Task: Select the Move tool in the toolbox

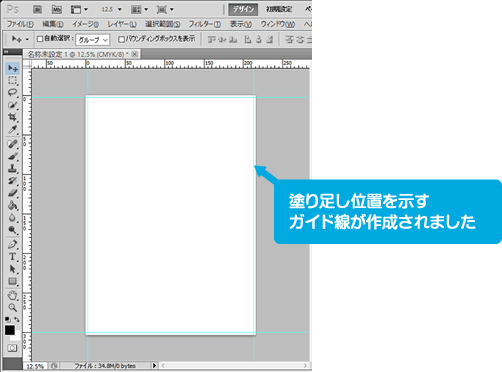Action: click(x=13, y=68)
